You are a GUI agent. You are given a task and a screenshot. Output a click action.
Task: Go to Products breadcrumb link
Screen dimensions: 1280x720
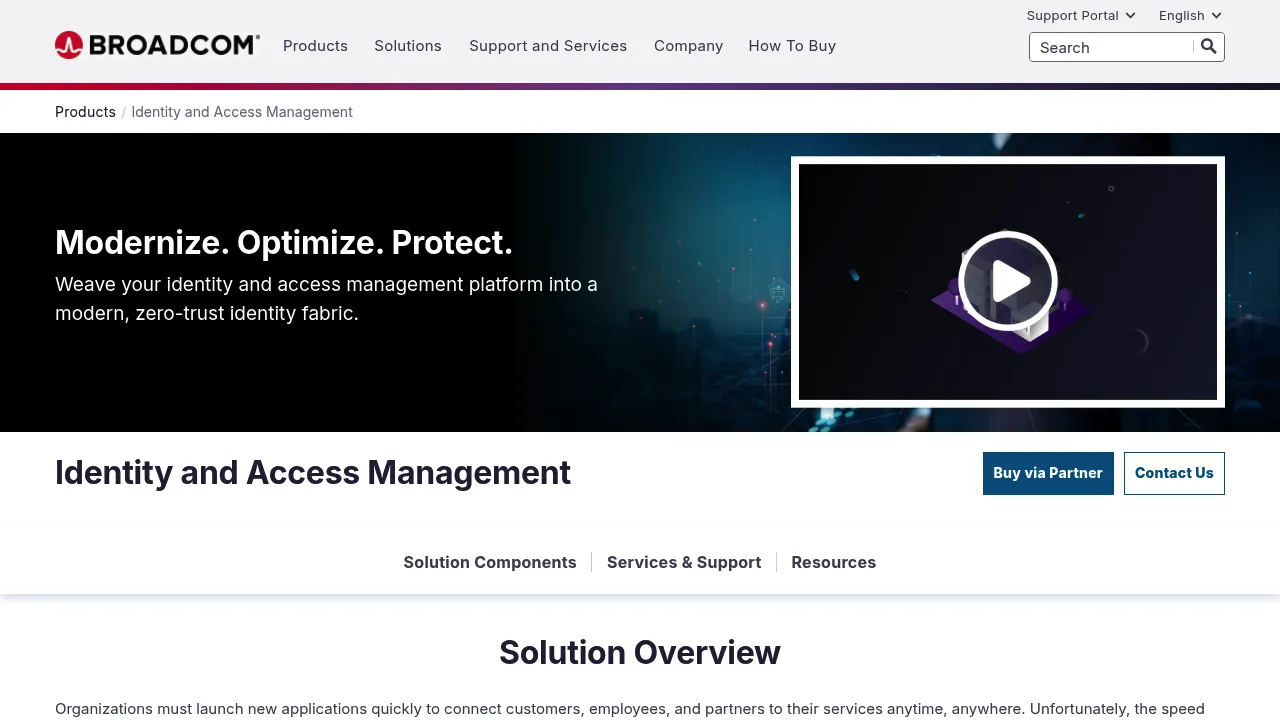(85, 112)
